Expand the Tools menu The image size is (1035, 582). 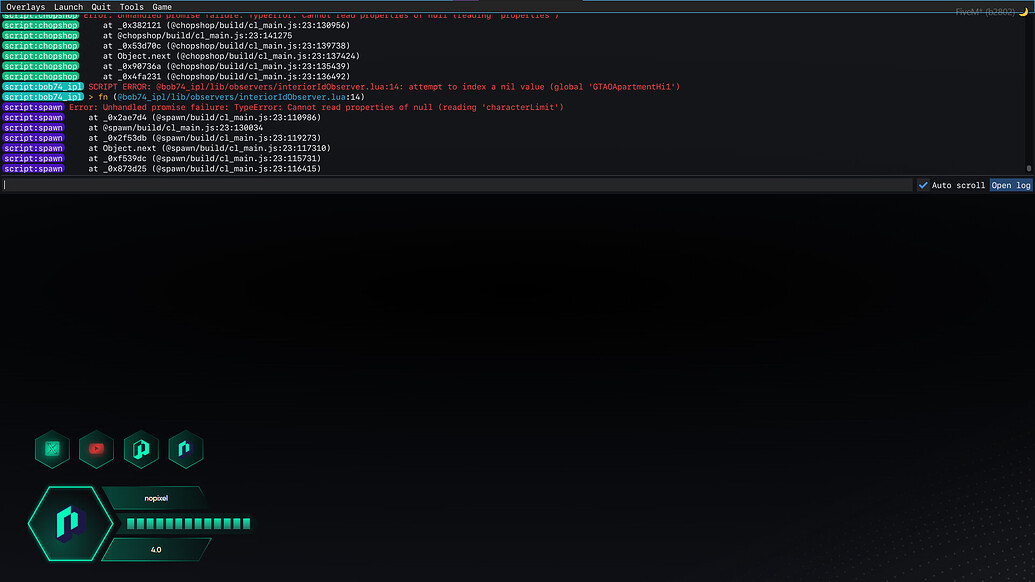tap(131, 6)
